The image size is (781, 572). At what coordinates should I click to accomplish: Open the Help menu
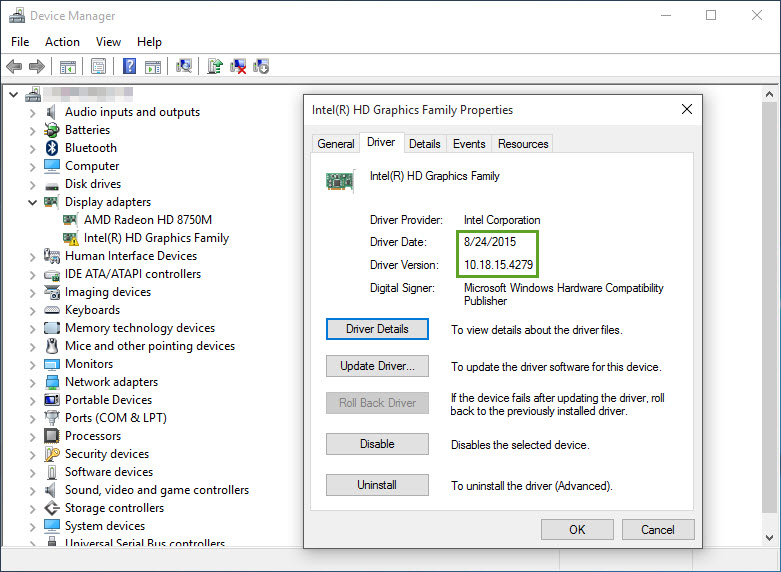(x=149, y=42)
